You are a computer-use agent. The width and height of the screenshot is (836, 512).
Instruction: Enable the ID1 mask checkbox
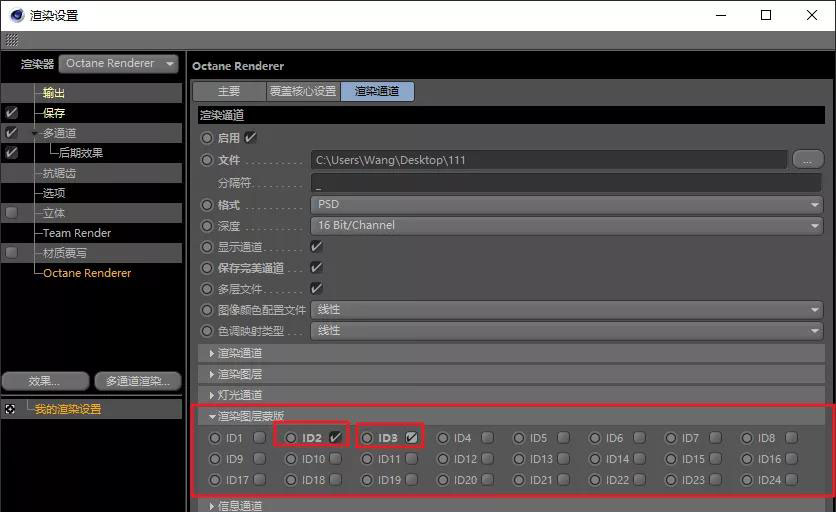click(x=260, y=437)
